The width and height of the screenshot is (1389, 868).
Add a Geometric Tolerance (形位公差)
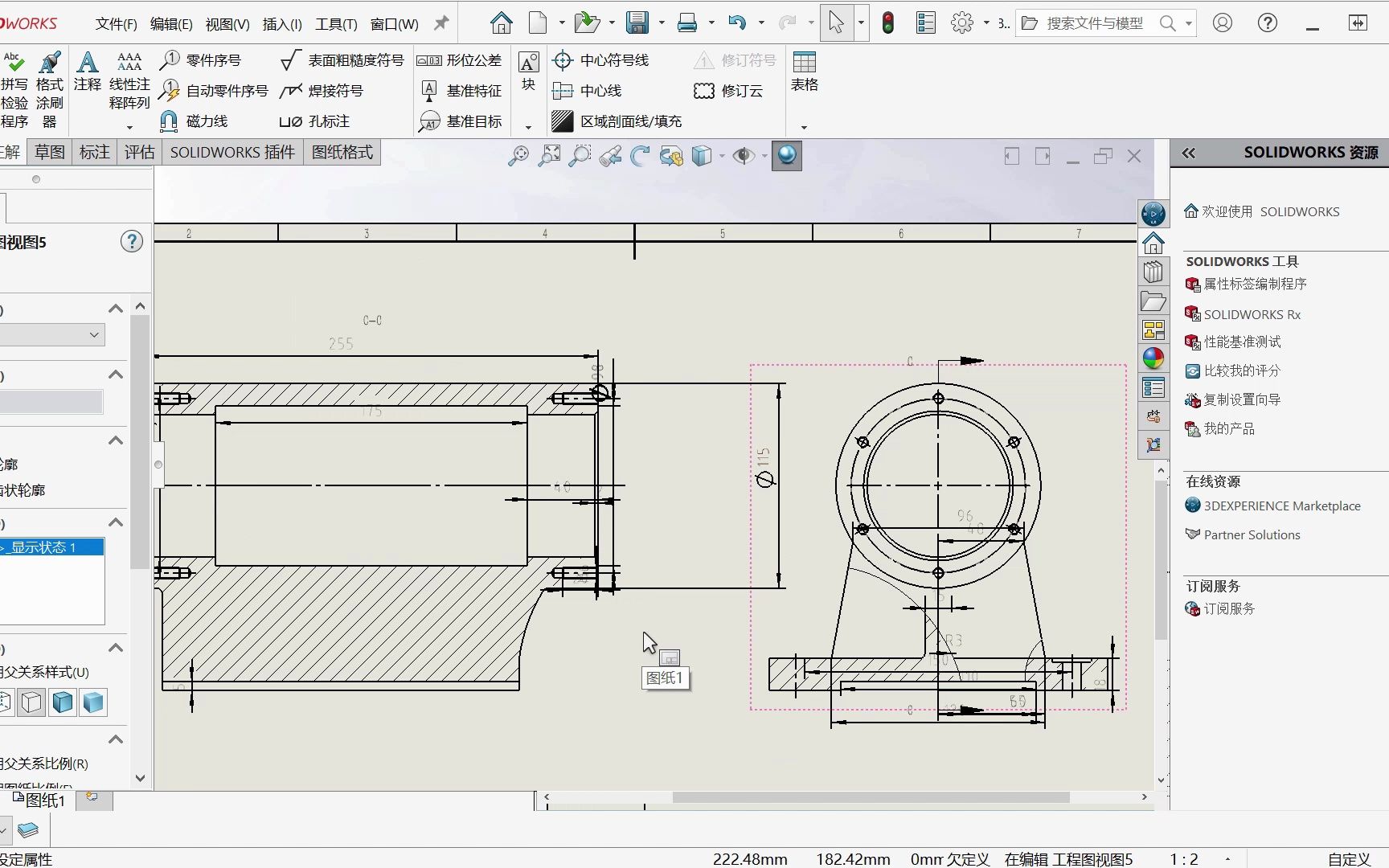(x=459, y=60)
